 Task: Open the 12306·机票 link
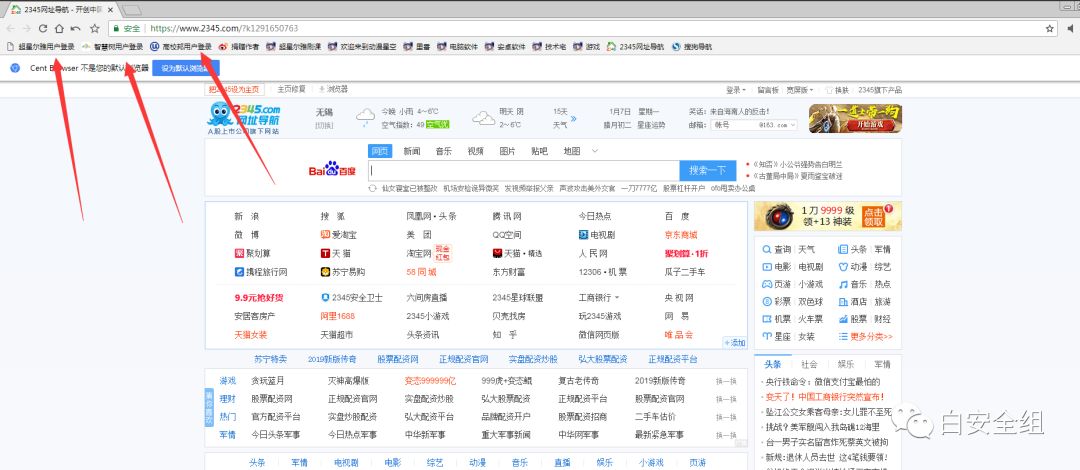[603, 272]
